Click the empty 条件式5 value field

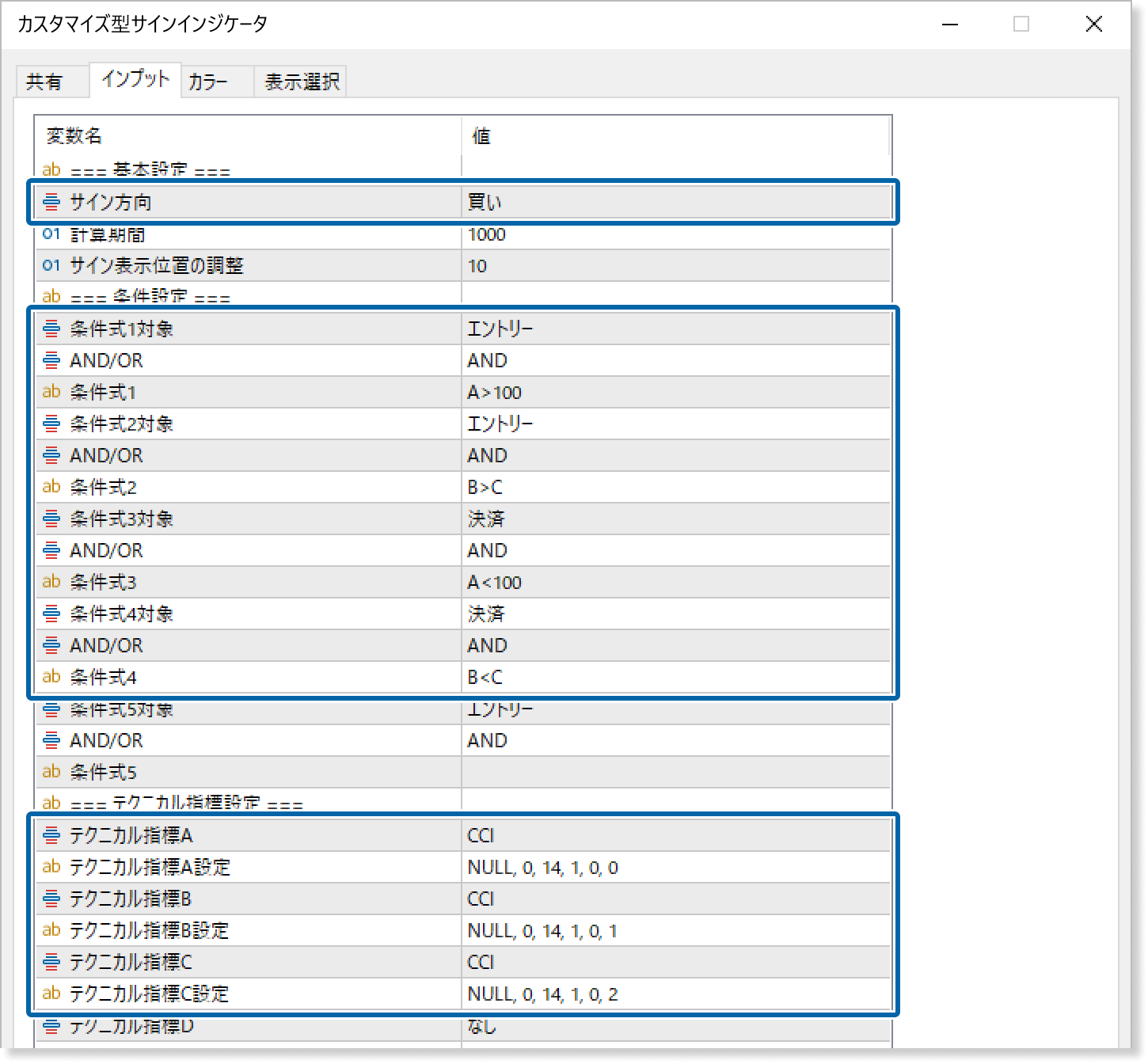tap(673, 772)
